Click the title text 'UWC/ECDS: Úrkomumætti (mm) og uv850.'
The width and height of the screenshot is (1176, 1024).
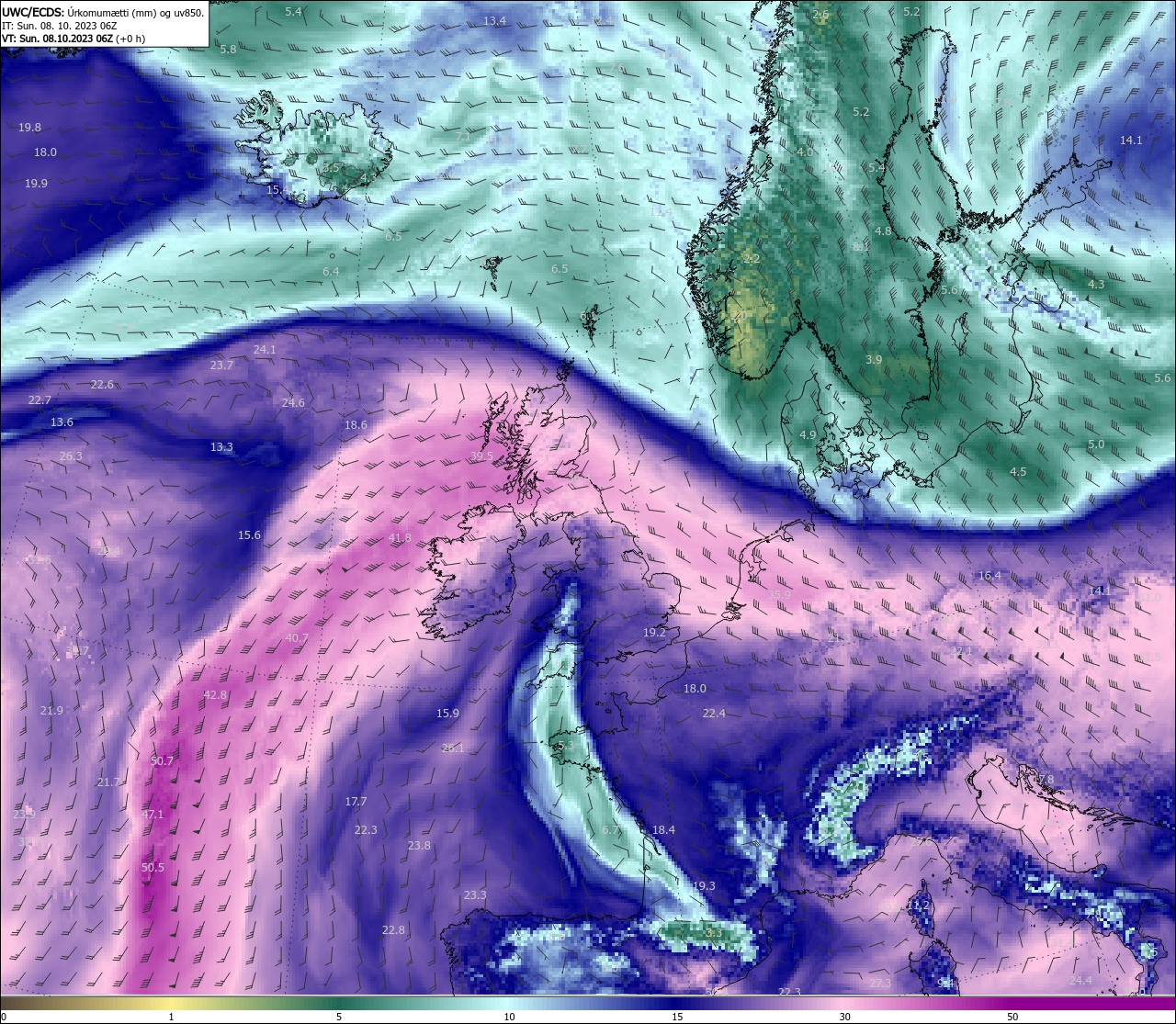tap(103, 12)
